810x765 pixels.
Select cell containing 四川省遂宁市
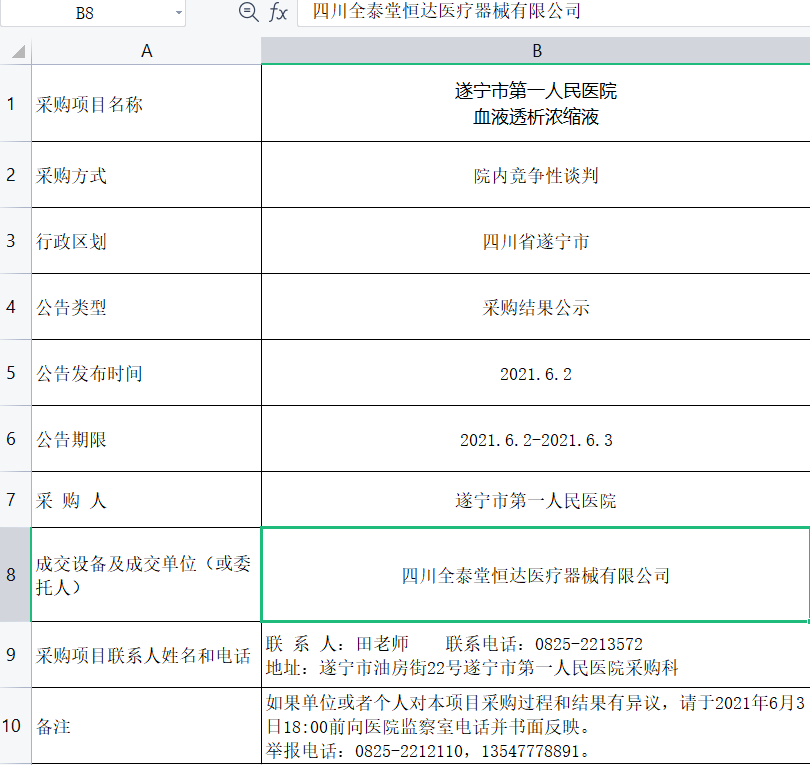[x=536, y=241]
